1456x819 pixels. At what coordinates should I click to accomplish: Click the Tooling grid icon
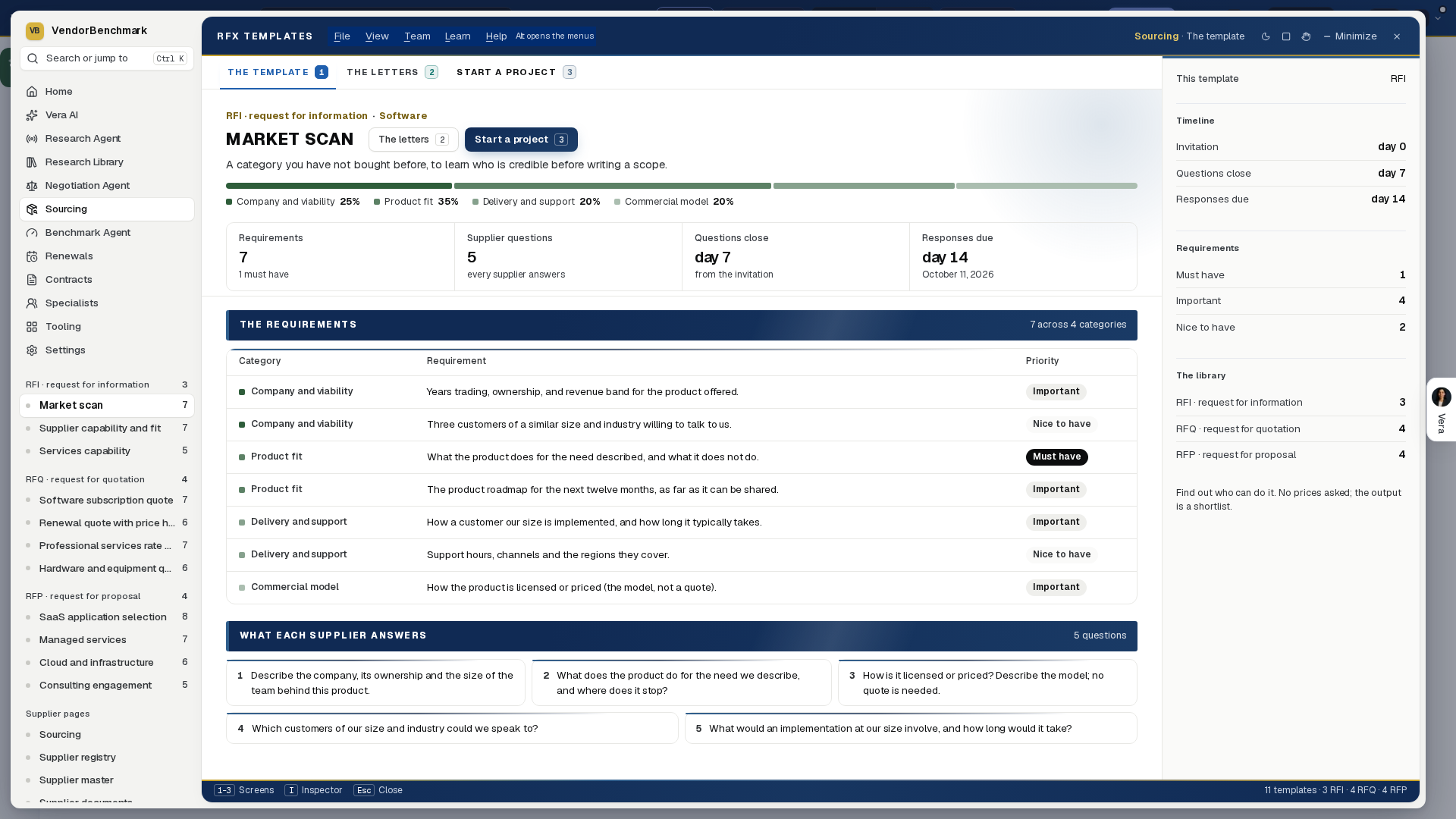pos(32,327)
